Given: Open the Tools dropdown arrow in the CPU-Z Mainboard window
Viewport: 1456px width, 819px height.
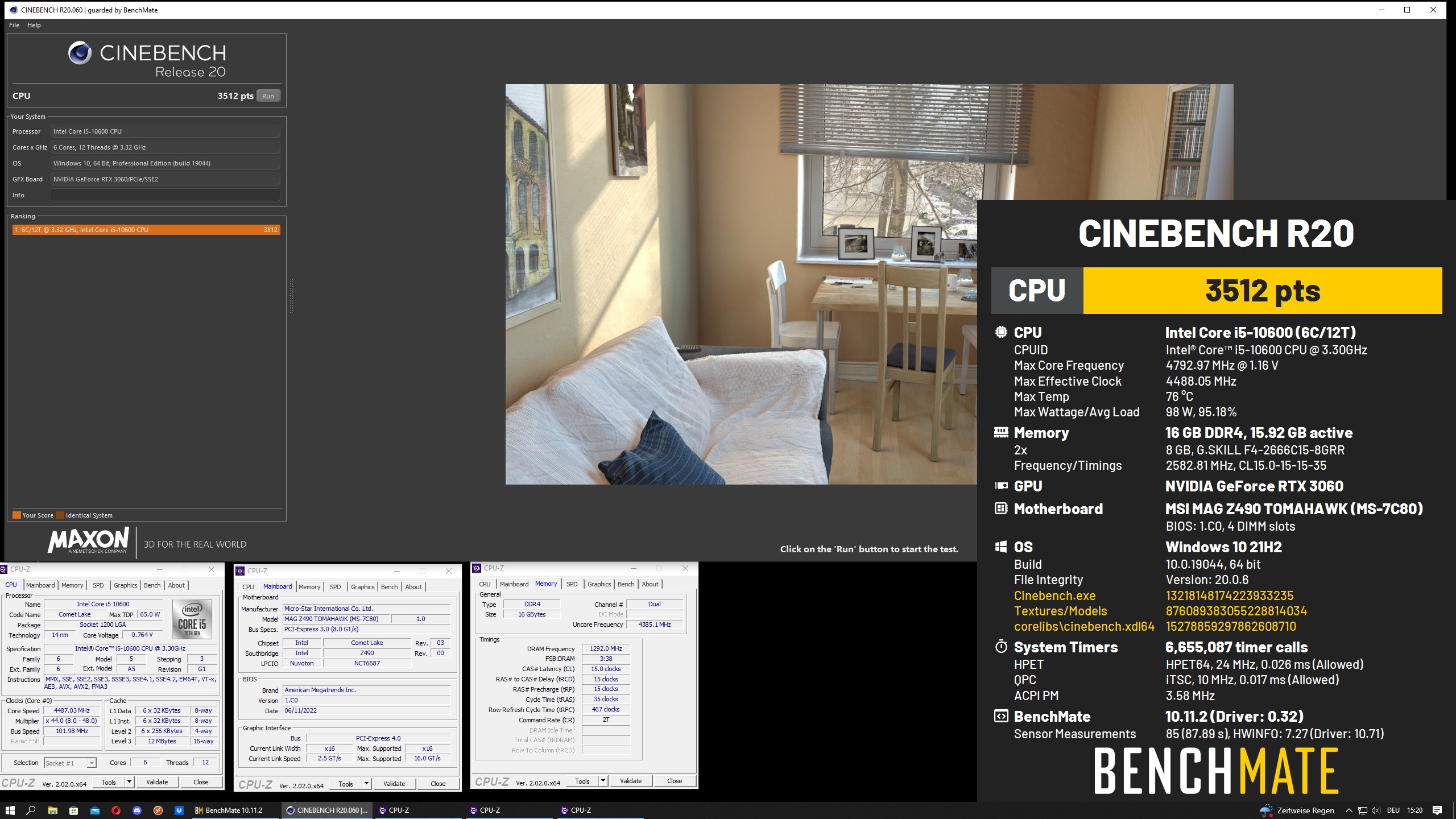Looking at the screenshot, I should coord(366,784).
